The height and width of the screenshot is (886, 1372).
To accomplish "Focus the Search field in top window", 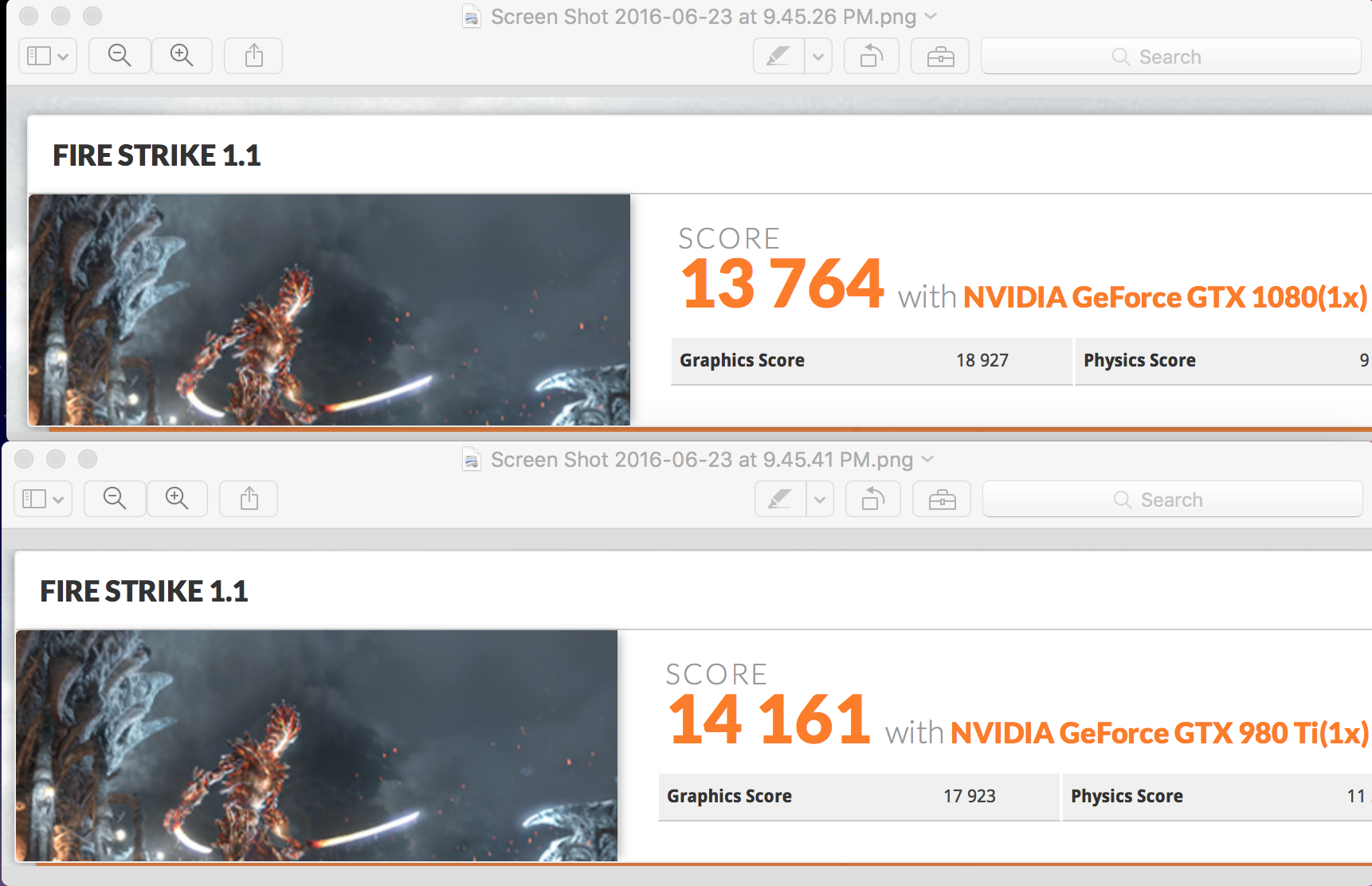I will [x=1170, y=57].
